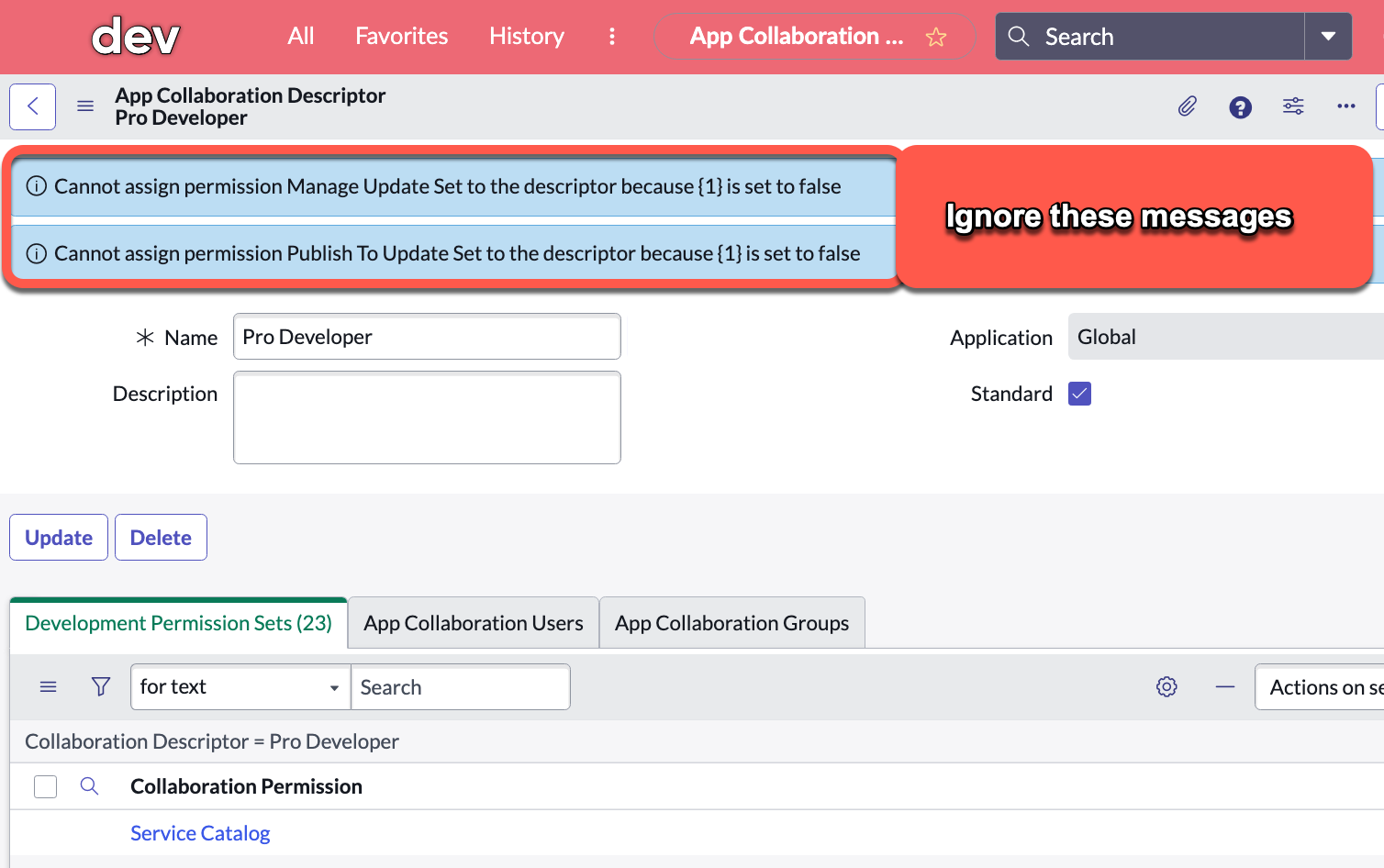Viewport: 1384px width, 868px height.
Task: Switch to the App Collaboration Users tab
Action: (474, 623)
